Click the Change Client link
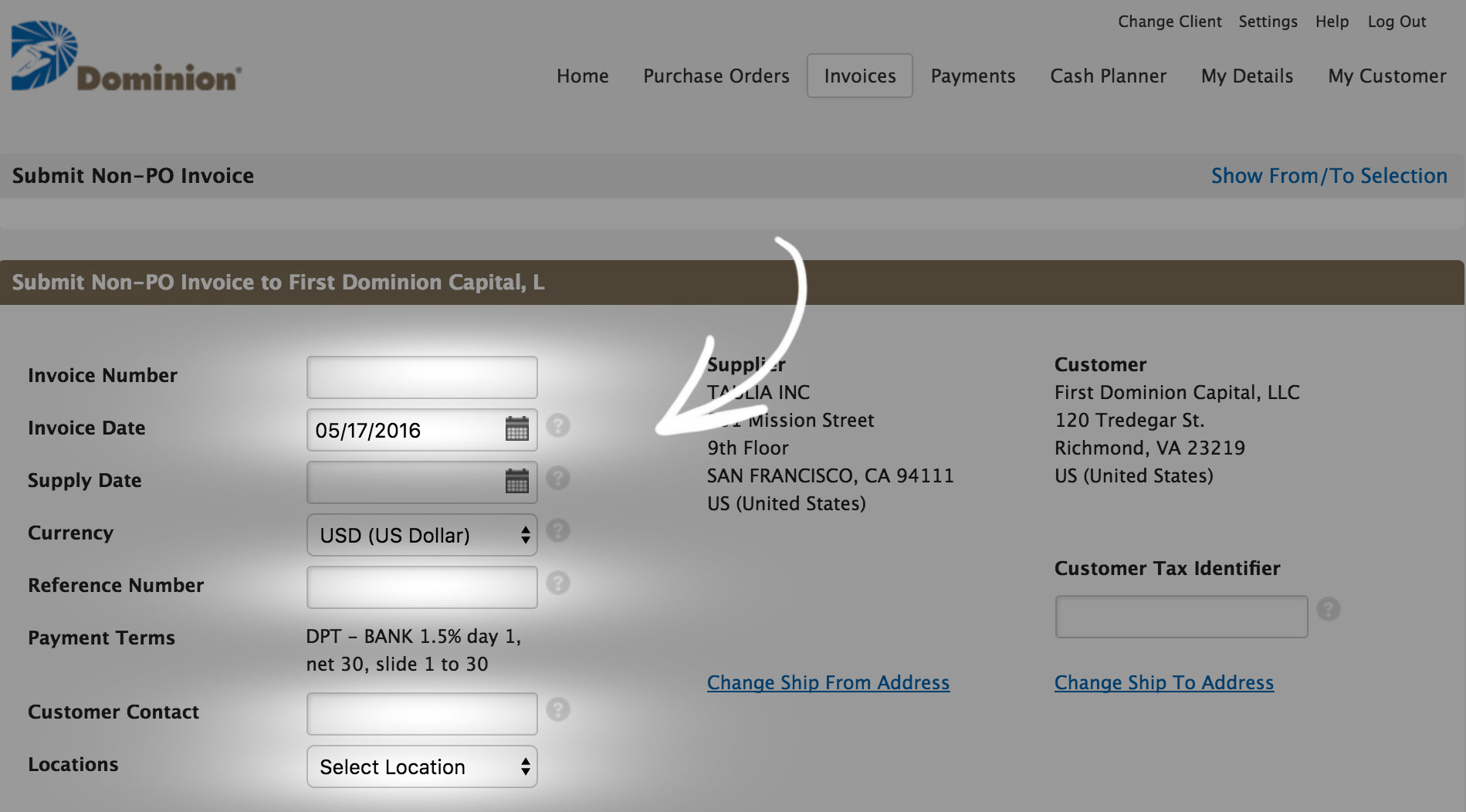Viewport: 1466px width, 812px height. [1170, 22]
